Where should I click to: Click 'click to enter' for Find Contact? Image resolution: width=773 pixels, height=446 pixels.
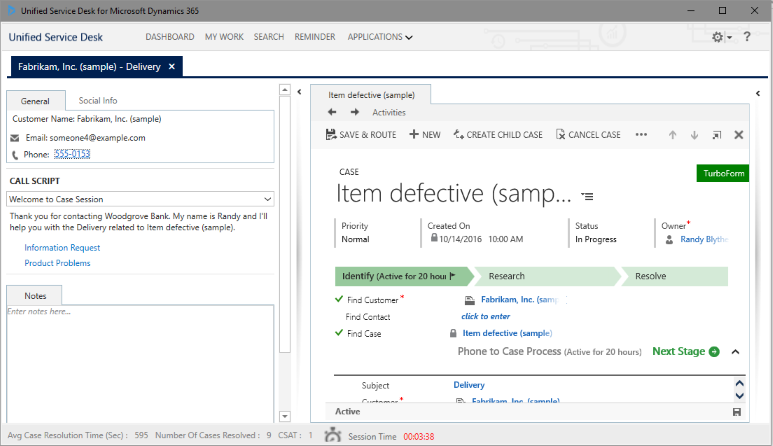click(486, 316)
